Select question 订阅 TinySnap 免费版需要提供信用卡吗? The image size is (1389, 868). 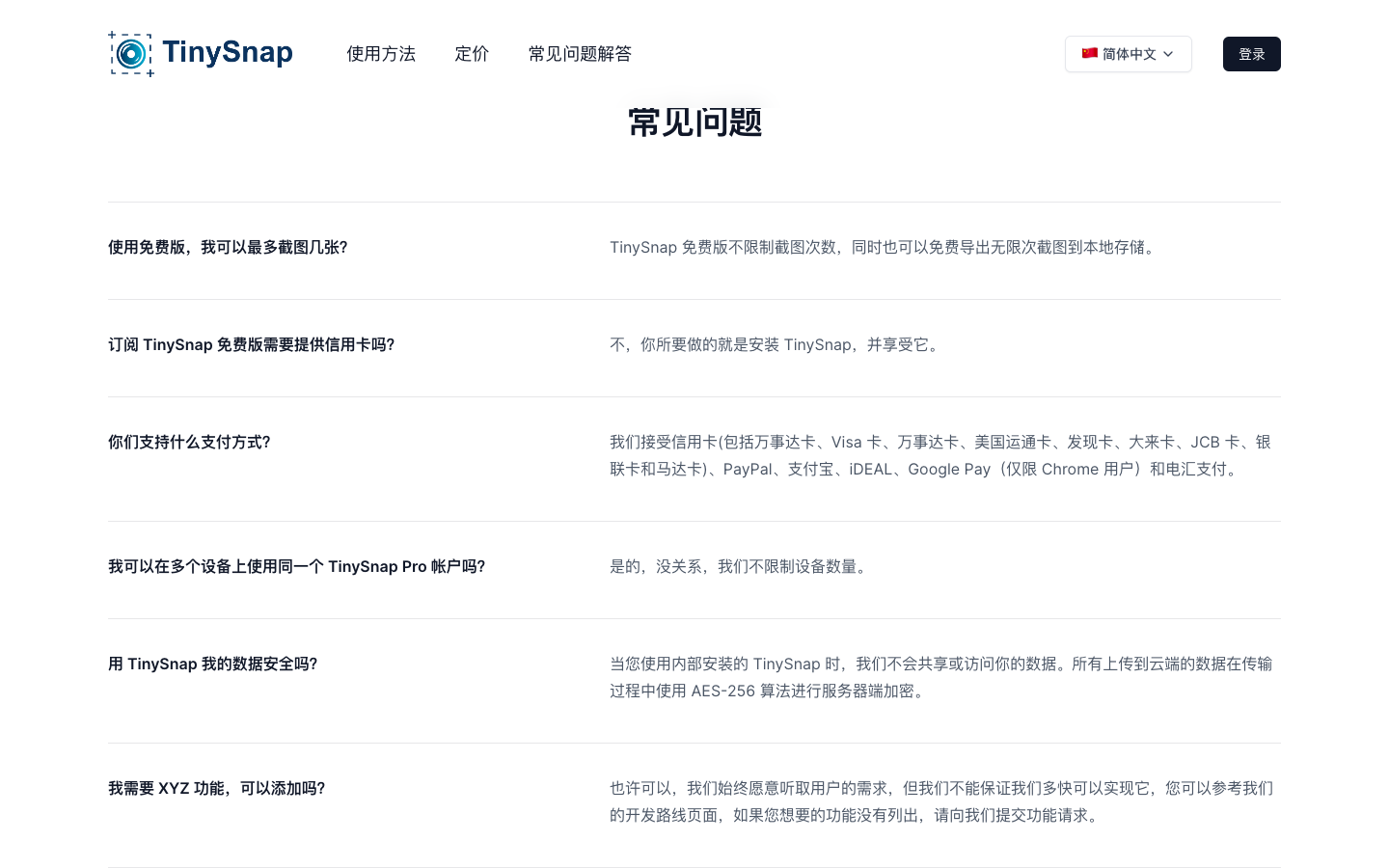[x=252, y=344]
